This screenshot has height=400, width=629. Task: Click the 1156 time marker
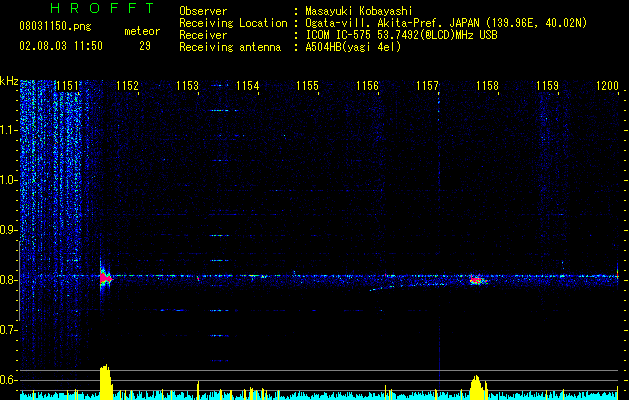click(368, 86)
